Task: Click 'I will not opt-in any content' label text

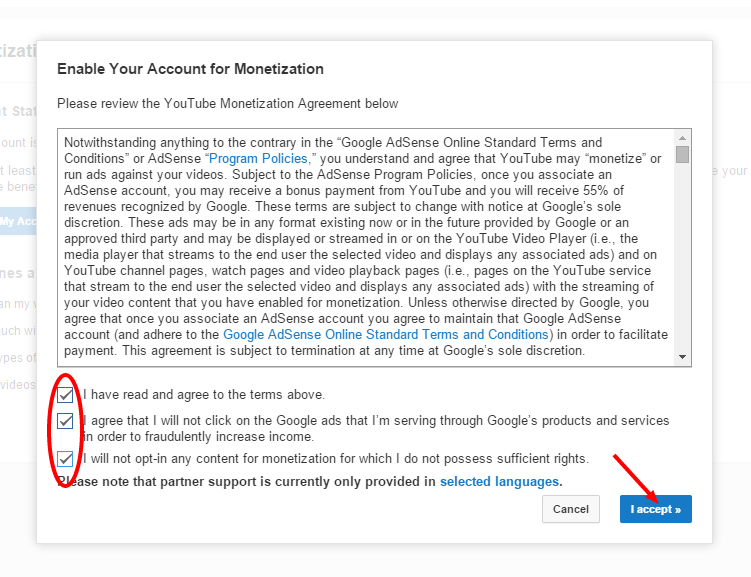Action: coord(335,458)
